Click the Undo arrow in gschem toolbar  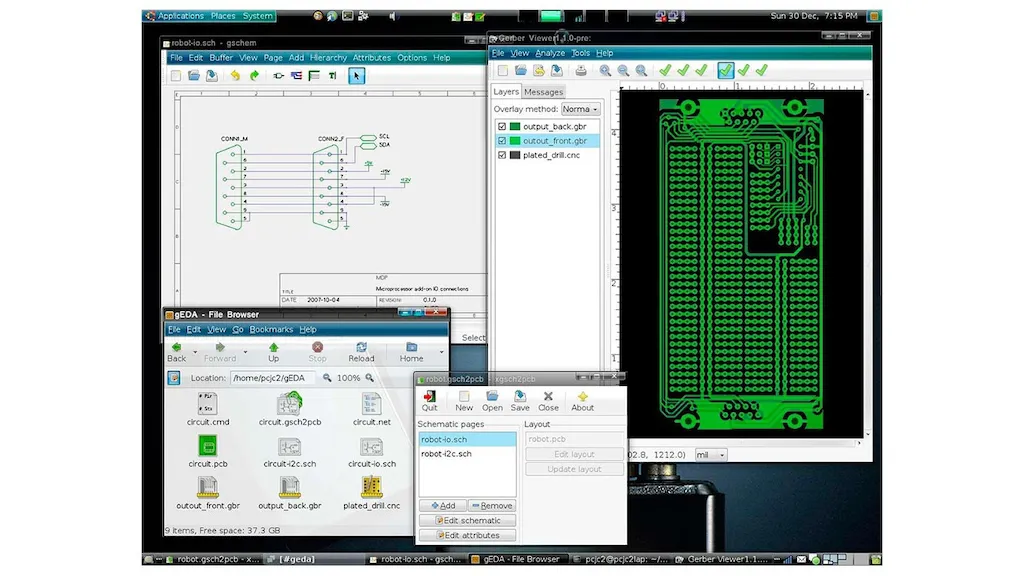click(x=235, y=76)
